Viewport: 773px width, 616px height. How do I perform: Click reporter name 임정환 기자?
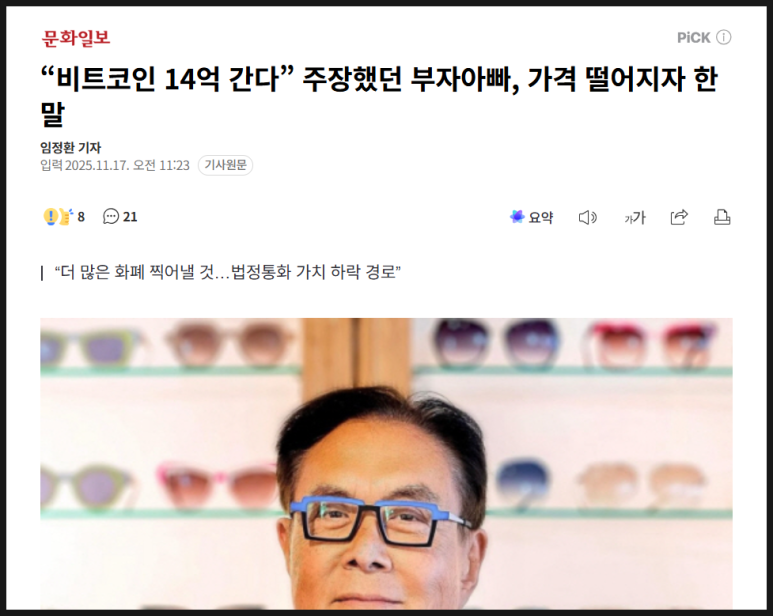(70, 147)
